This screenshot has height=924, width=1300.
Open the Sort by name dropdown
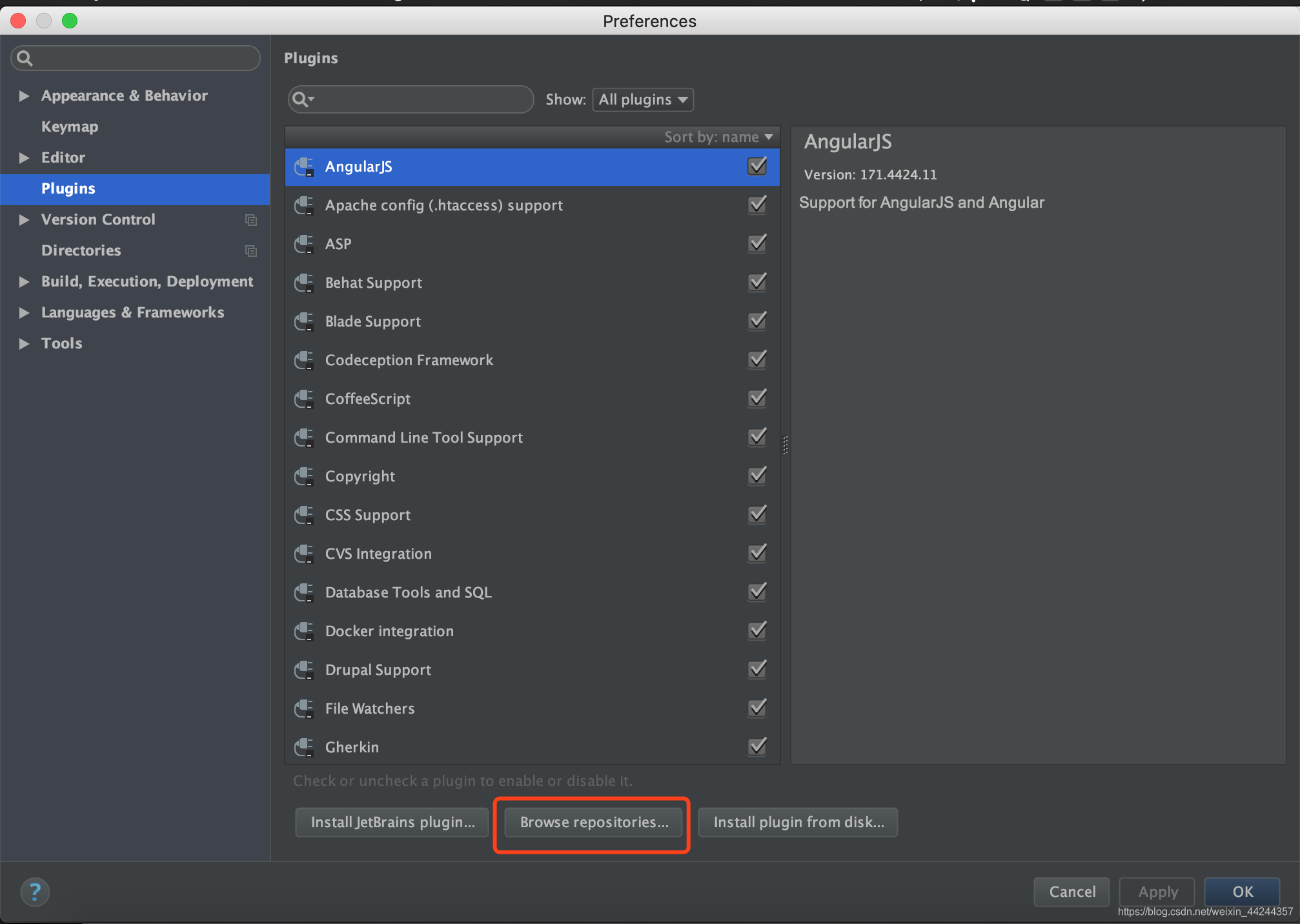coord(718,137)
